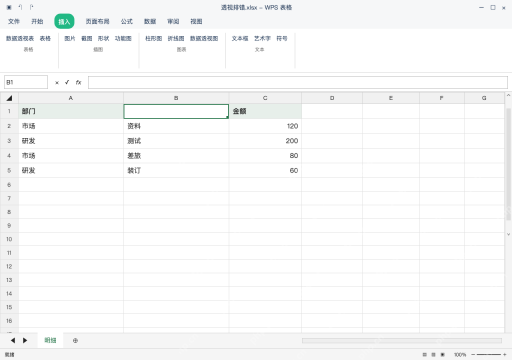Viewport: 512px width, 360px height.
Task: Click the cell with value 120
Action: pos(265,126)
